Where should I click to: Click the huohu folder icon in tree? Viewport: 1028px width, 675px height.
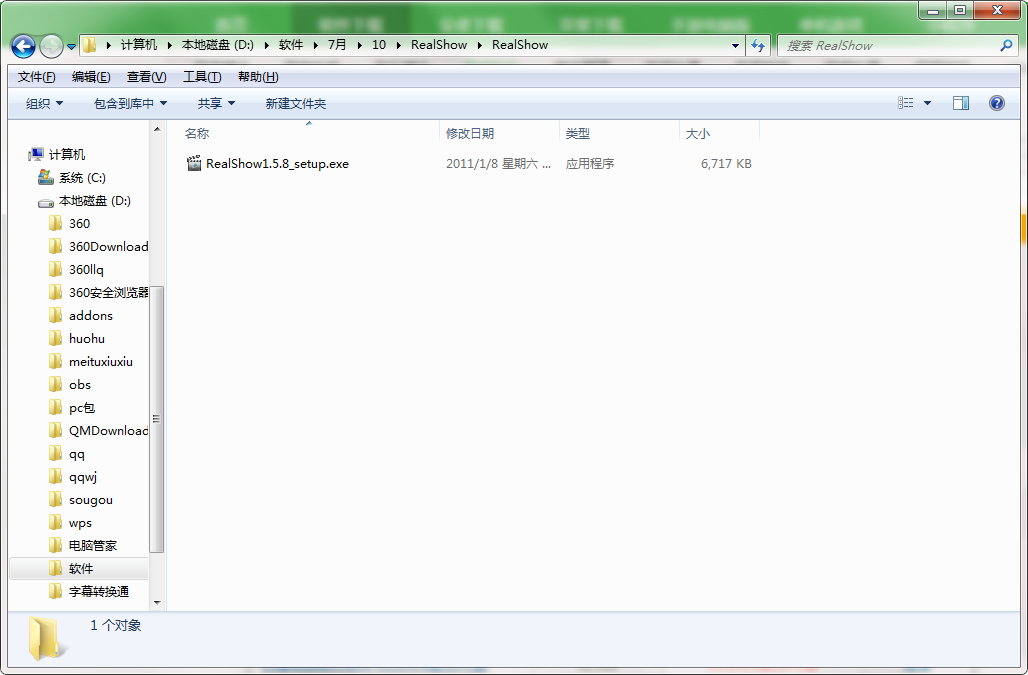(56, 339)
